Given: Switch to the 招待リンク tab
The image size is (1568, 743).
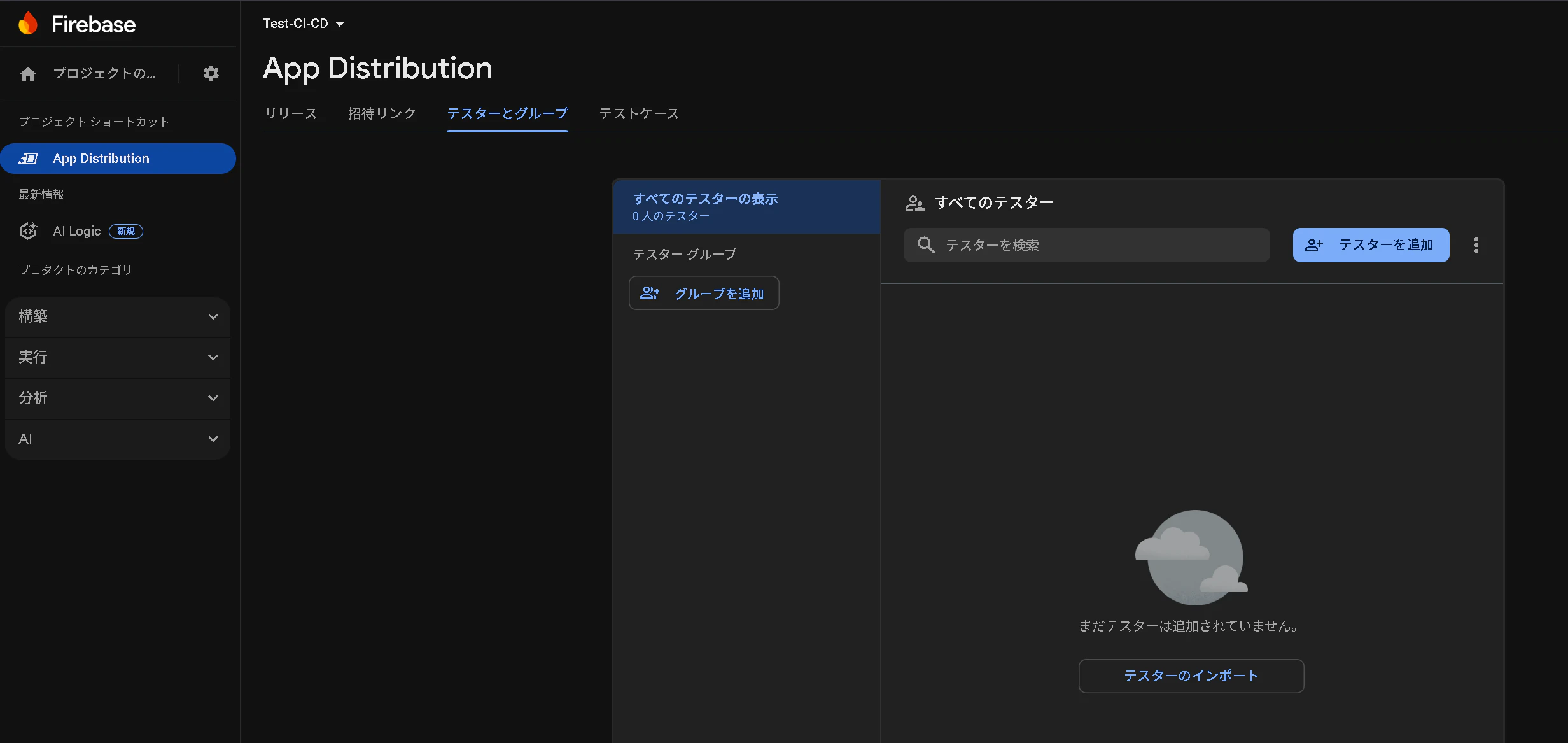Looking at the screenshot, I should pyautogui.click(x=382, y=113).
